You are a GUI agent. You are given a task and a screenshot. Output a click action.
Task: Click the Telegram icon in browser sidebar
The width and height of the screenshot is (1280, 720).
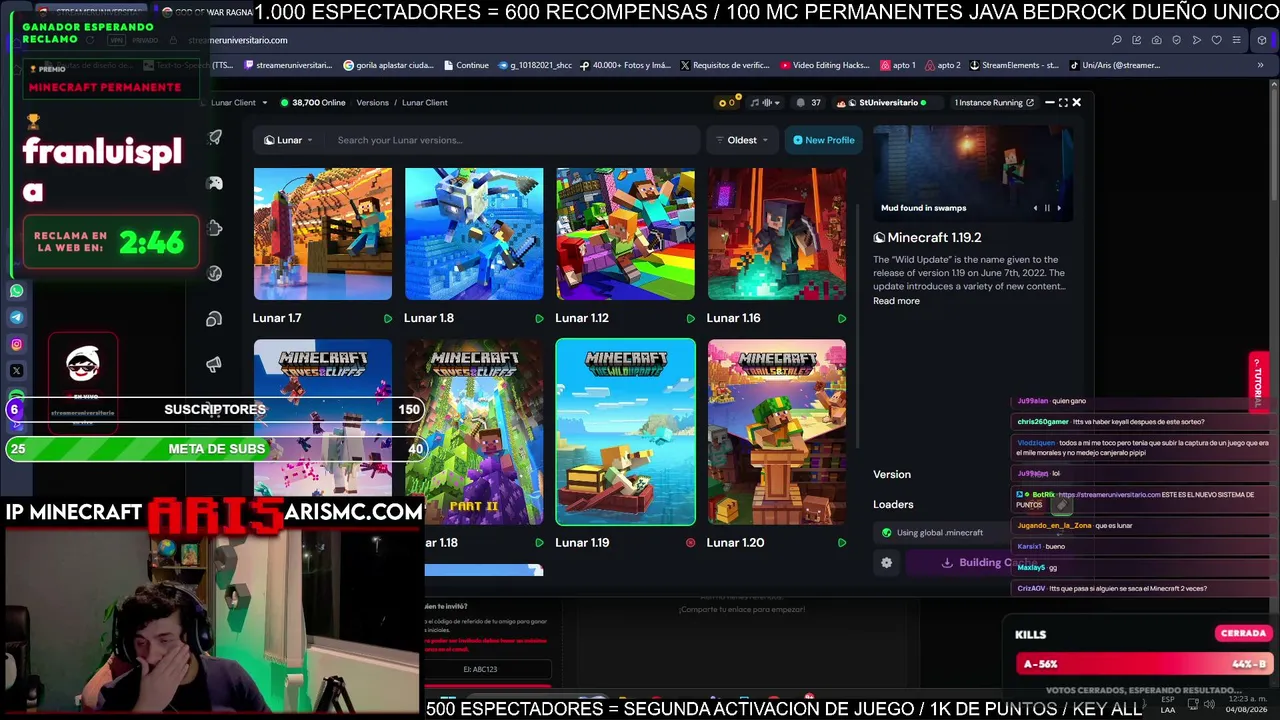[x=16, y=318]
